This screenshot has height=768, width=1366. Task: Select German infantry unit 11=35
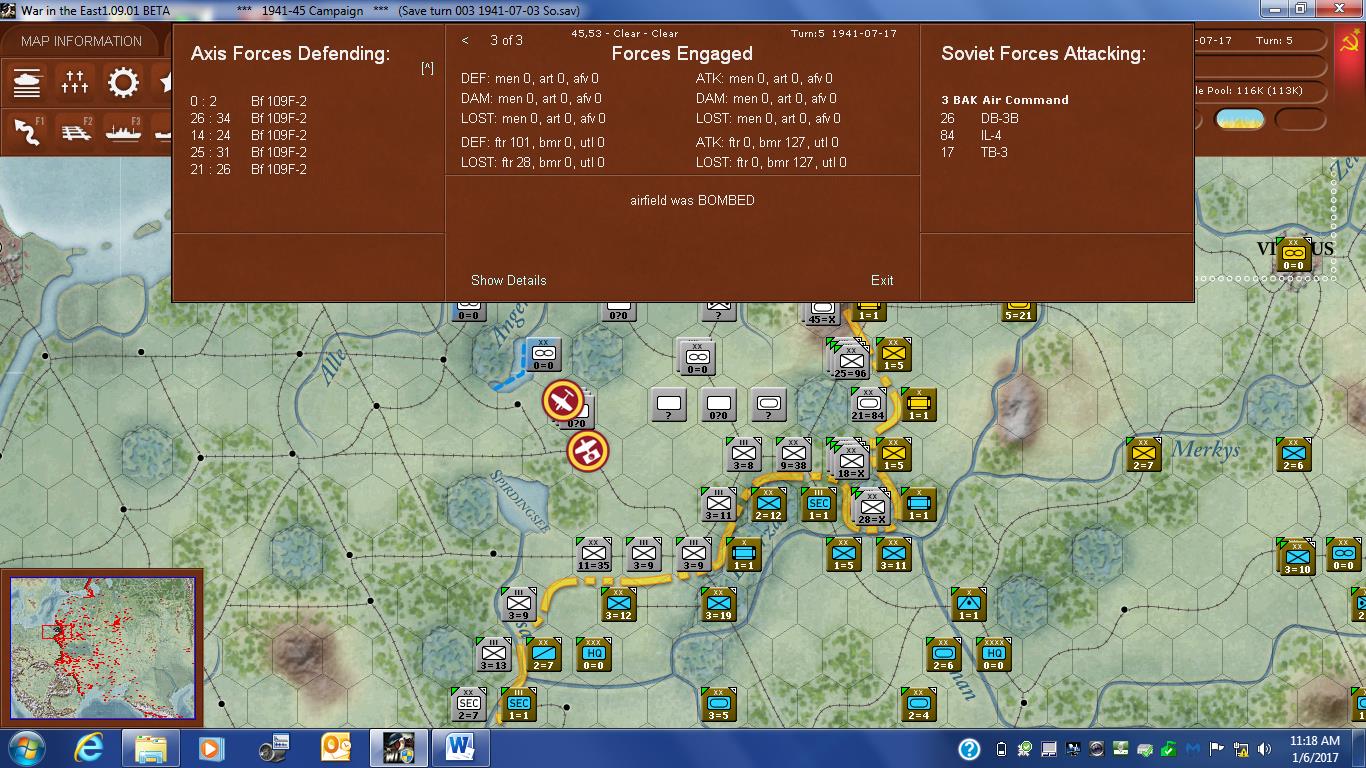click(594, 555)
